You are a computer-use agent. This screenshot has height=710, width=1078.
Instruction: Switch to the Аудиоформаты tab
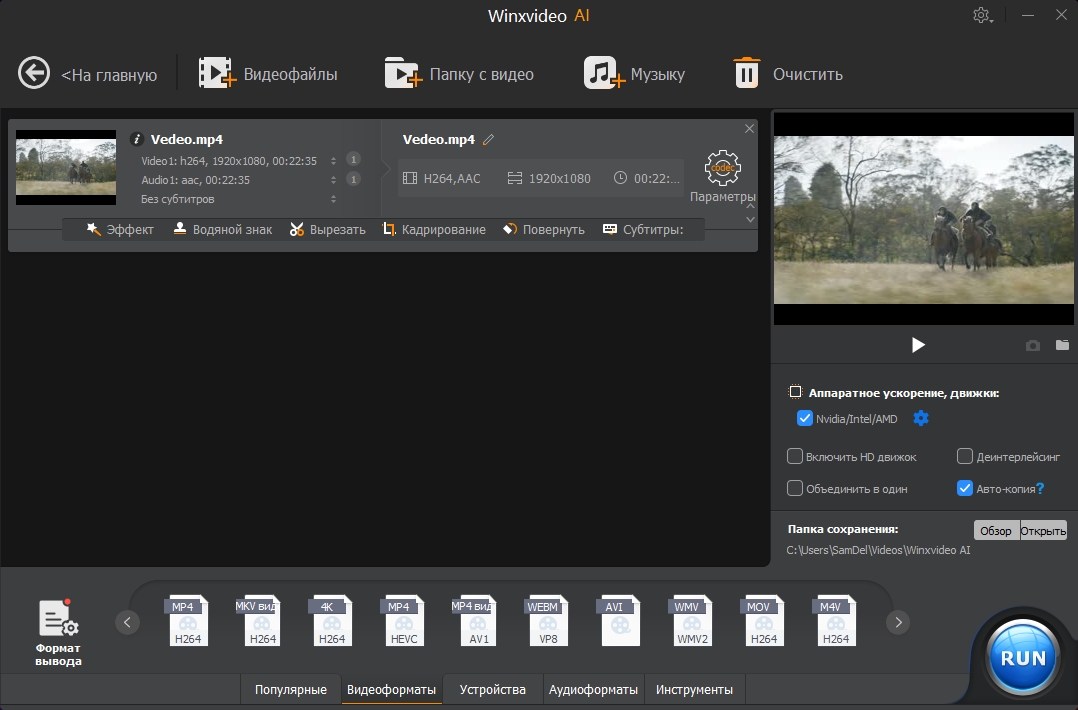593,690
